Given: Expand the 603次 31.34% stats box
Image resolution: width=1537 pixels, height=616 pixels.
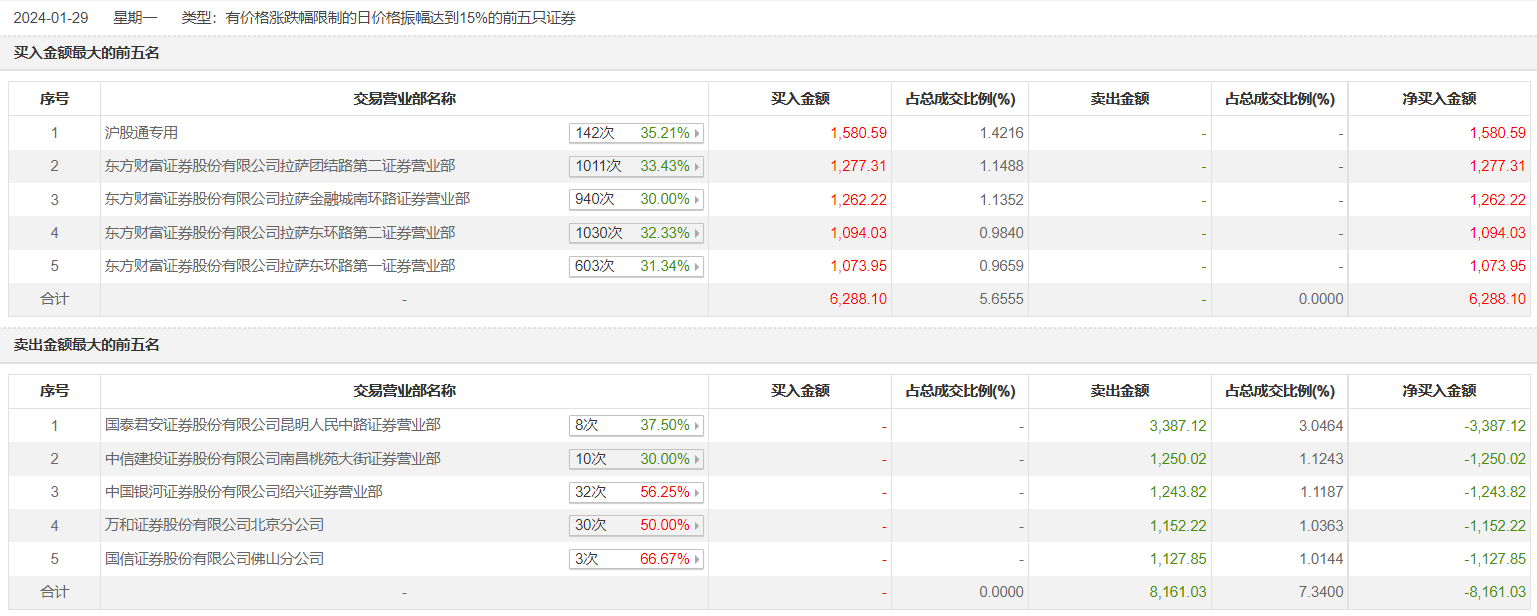Looking at the screenshot, I should point(636,267).
